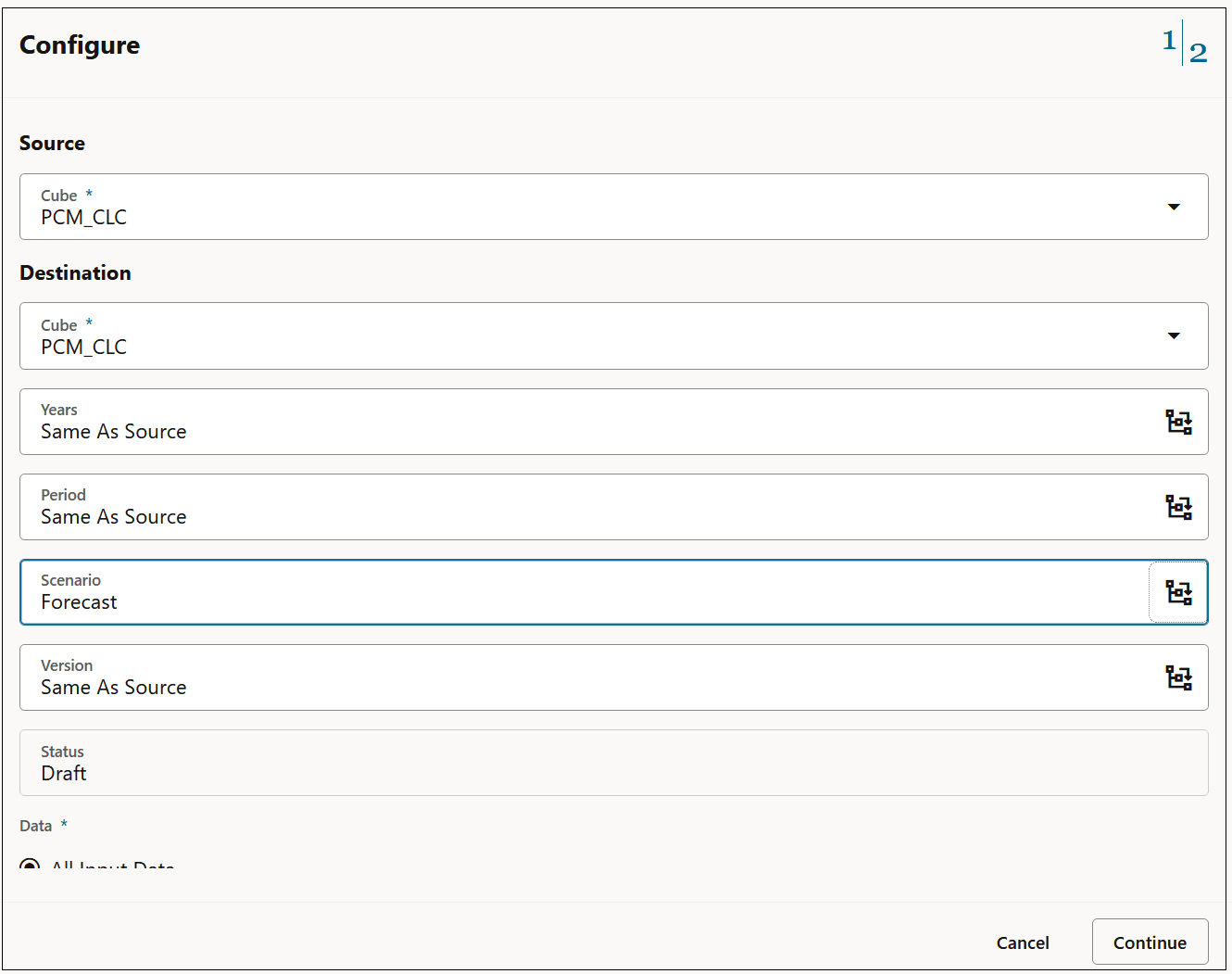Expand the Source Cube dropdown arrow
This screenshot has width=1232, height=974.
coord(1174,208)
